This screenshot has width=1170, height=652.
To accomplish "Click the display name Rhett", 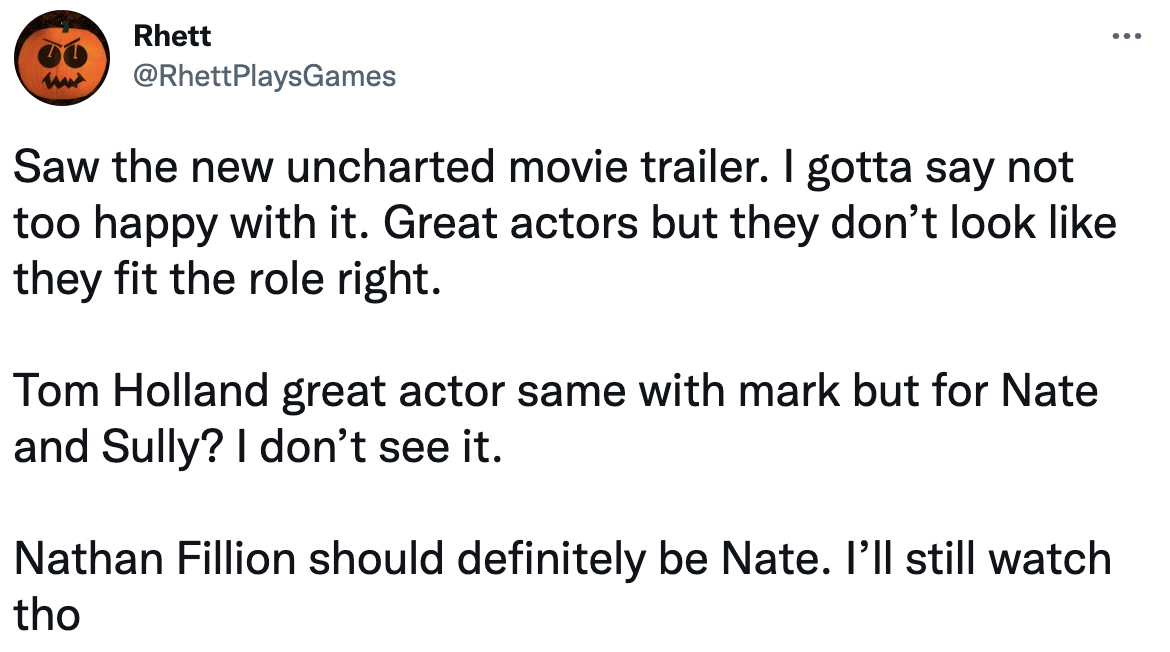I will (x=171, y=36).
